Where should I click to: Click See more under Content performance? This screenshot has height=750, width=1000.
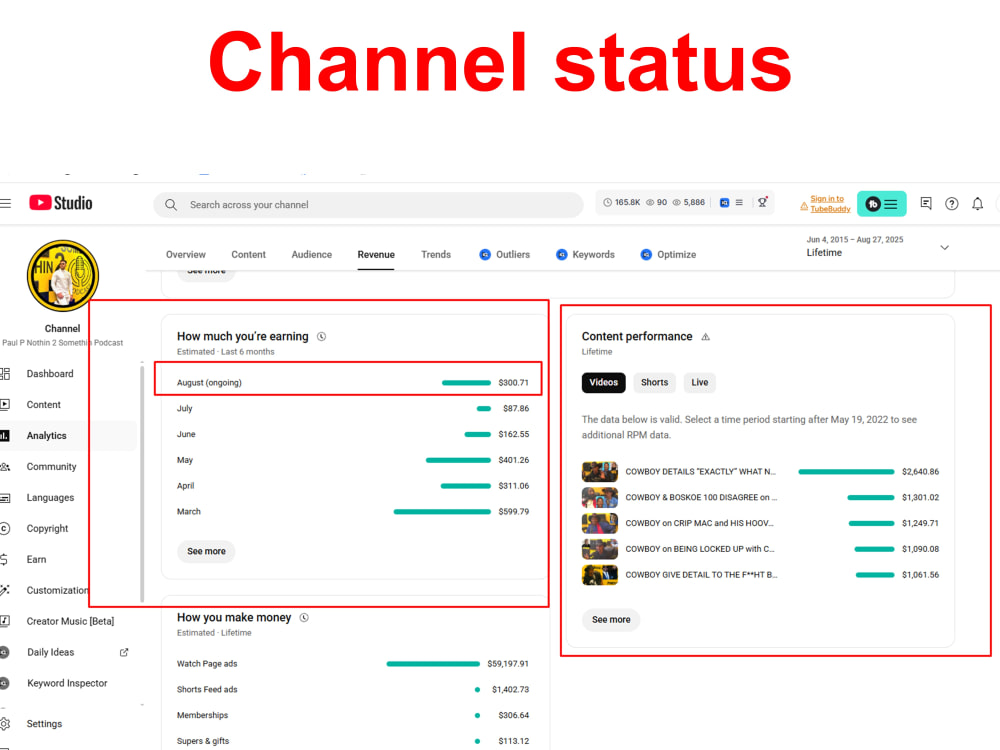coord(611,620)
